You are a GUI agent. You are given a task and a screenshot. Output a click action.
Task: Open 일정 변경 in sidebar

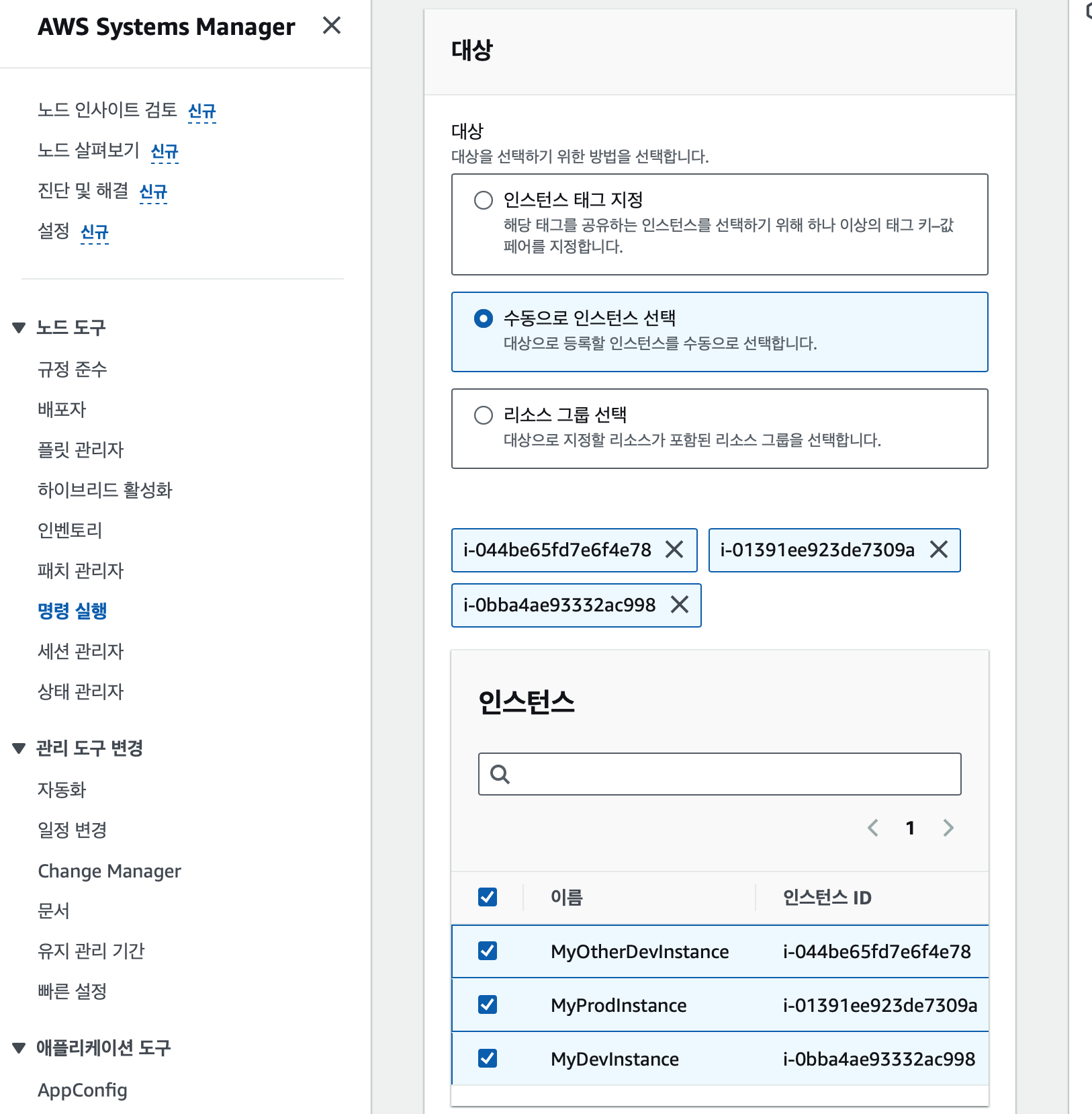(73, 830)
